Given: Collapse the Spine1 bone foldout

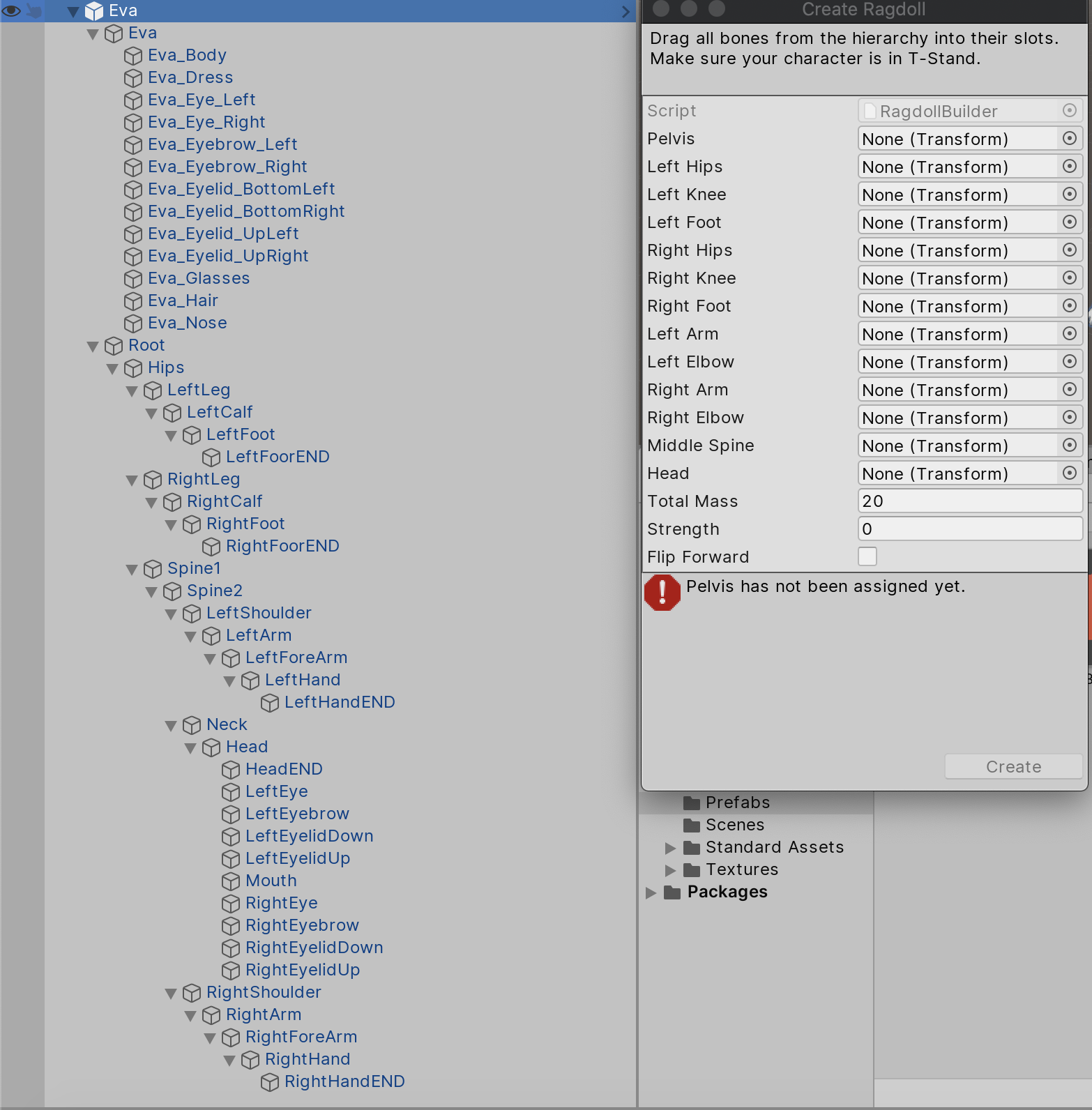Looking at the screenshot, I should click(132, 569).
